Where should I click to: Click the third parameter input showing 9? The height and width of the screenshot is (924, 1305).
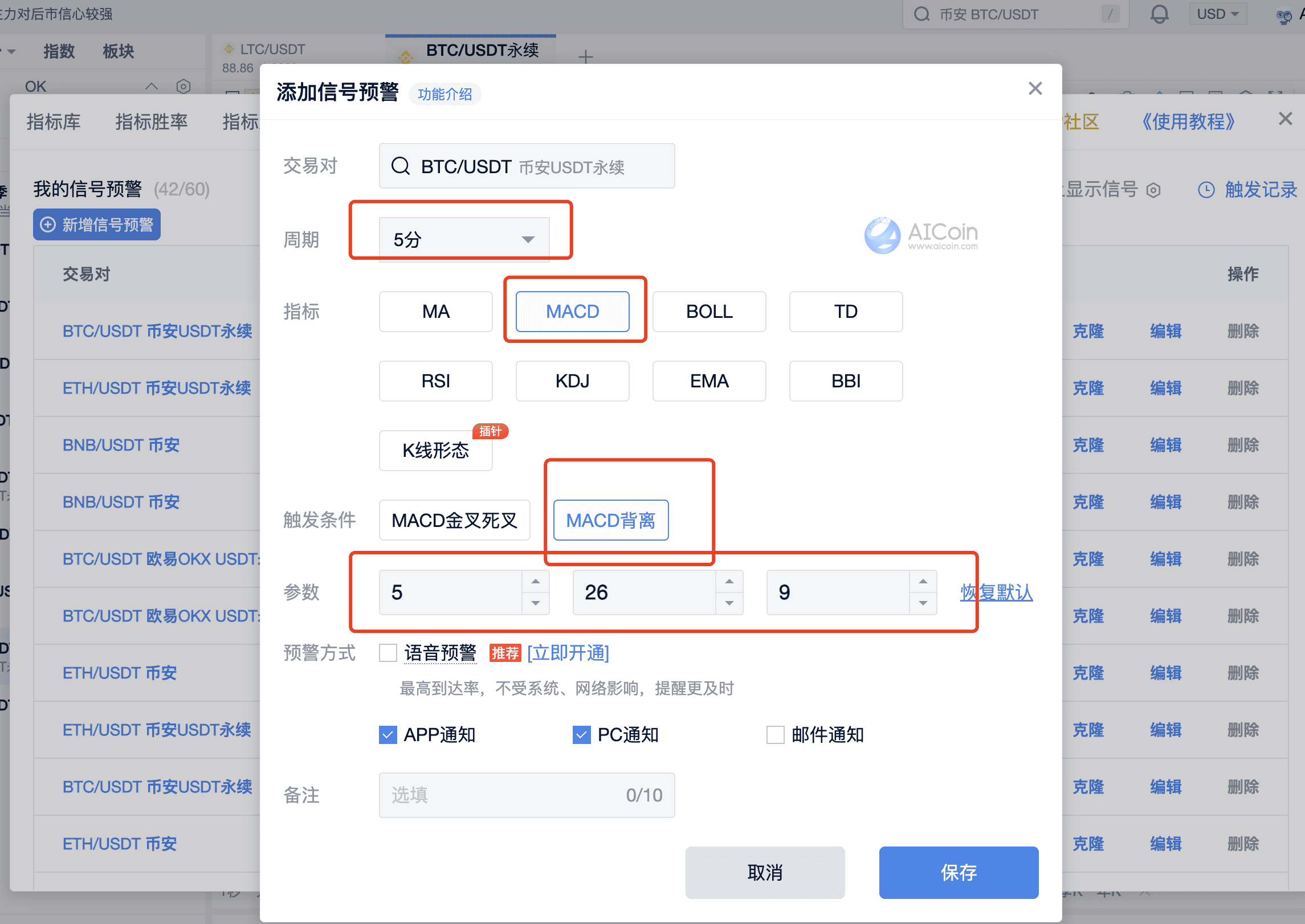click(x=838, y=592)
